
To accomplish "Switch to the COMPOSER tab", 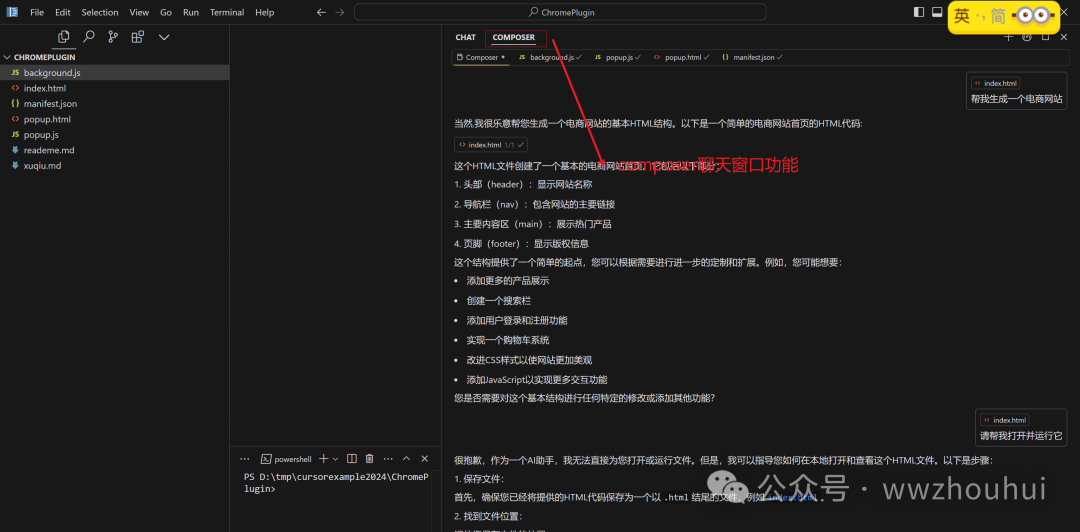I will point(514,37).
